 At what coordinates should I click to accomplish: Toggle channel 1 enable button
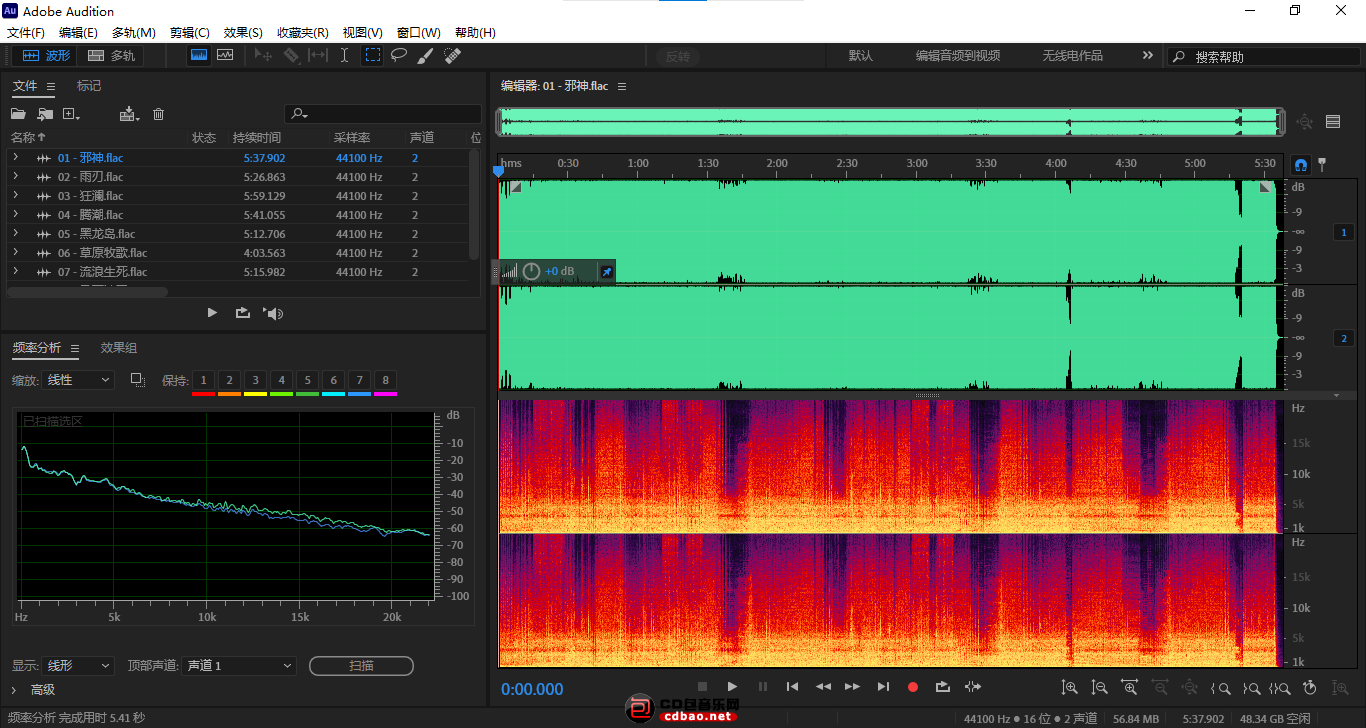point(1344,232)
